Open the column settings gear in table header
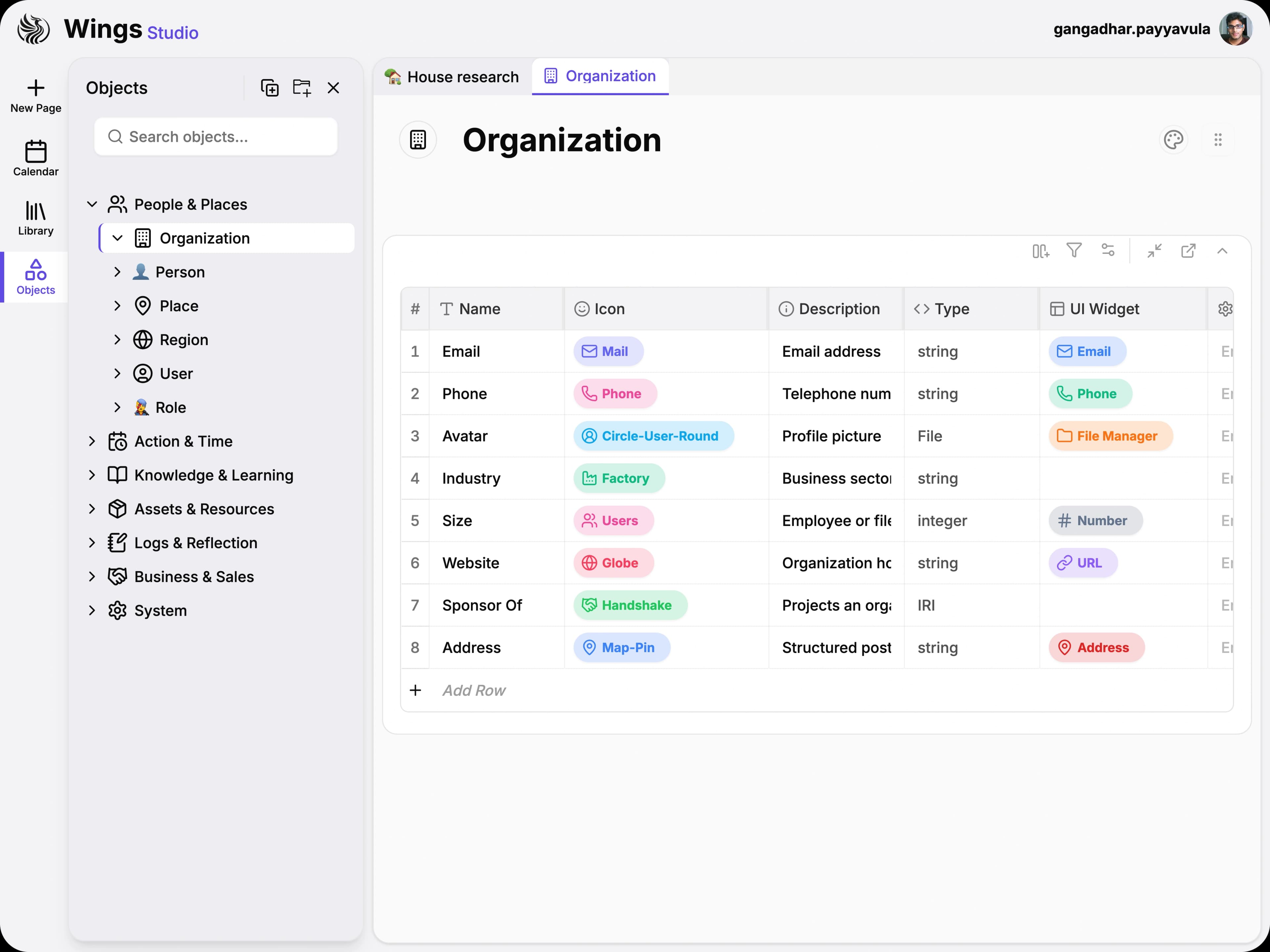The height and width of the screenshot is (952, 1270). [1225, 309]
